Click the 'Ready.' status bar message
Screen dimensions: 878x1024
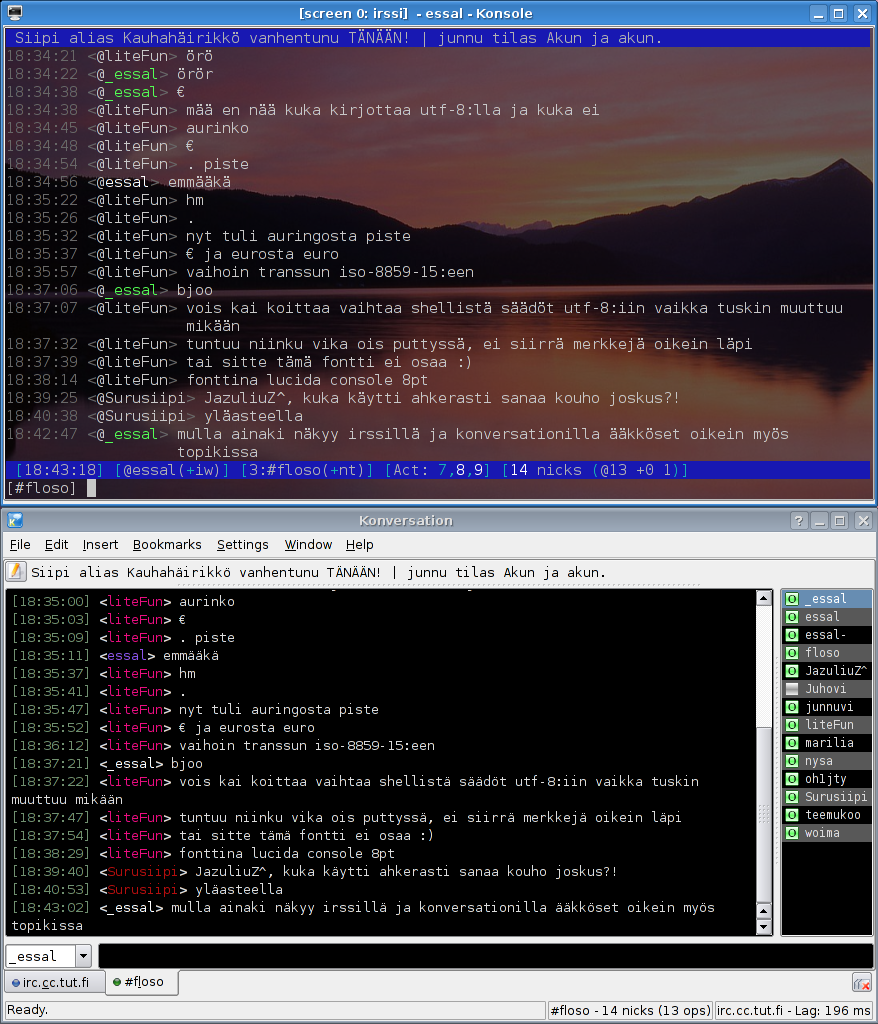27,1010
